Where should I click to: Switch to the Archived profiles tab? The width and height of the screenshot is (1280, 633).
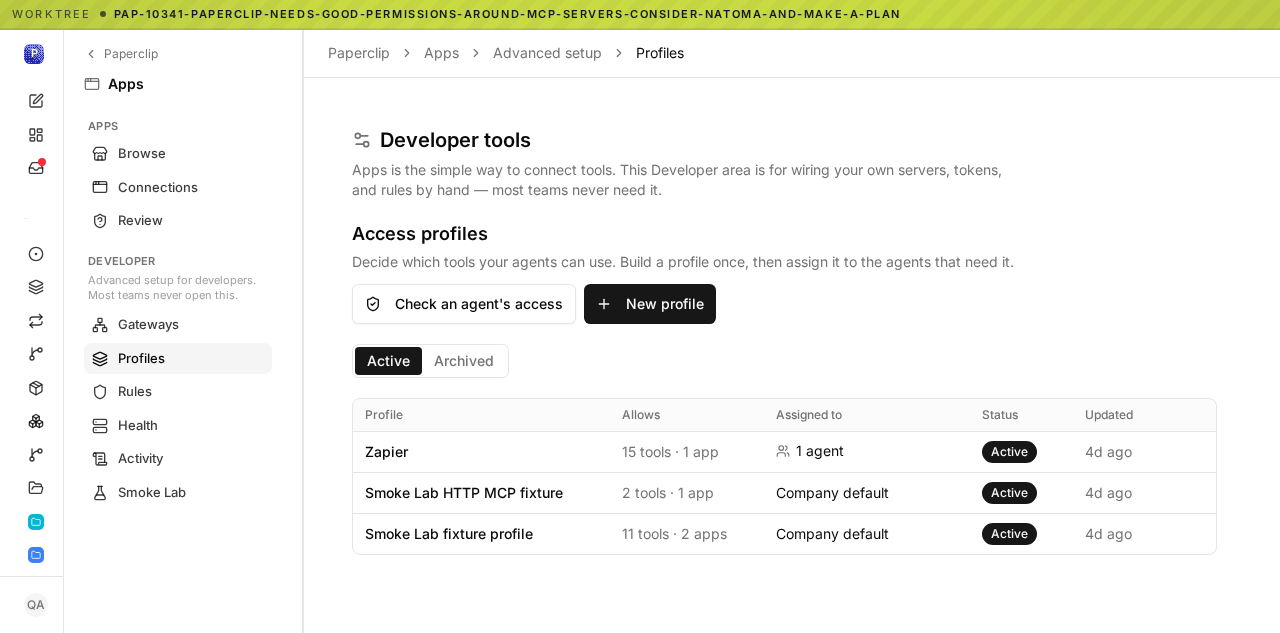(464, 361)
